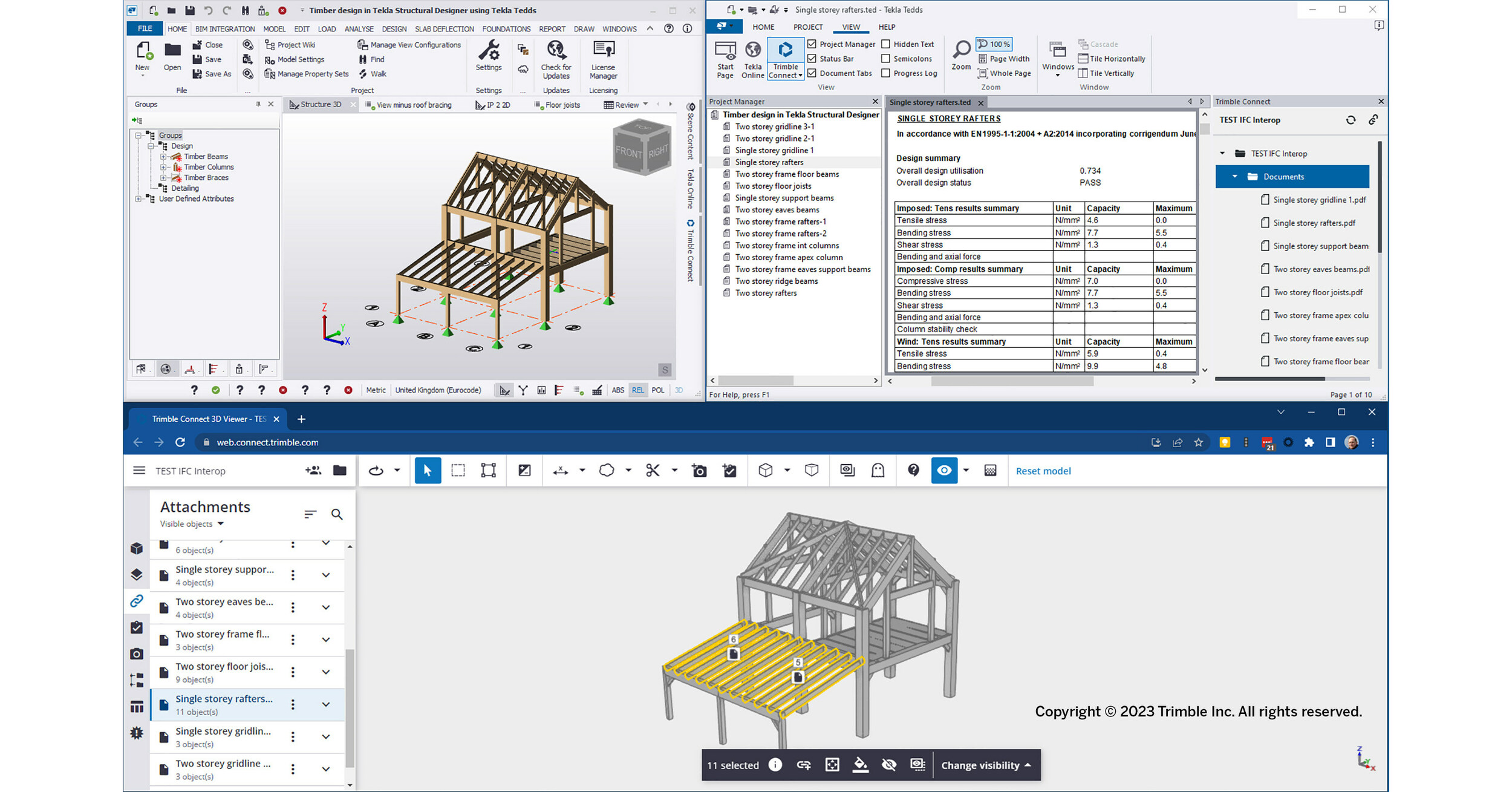Click the Zoom magnifier icon in Tedds View ribbon
Viewport: 1512px width, 792px height.
coord(961,50)
